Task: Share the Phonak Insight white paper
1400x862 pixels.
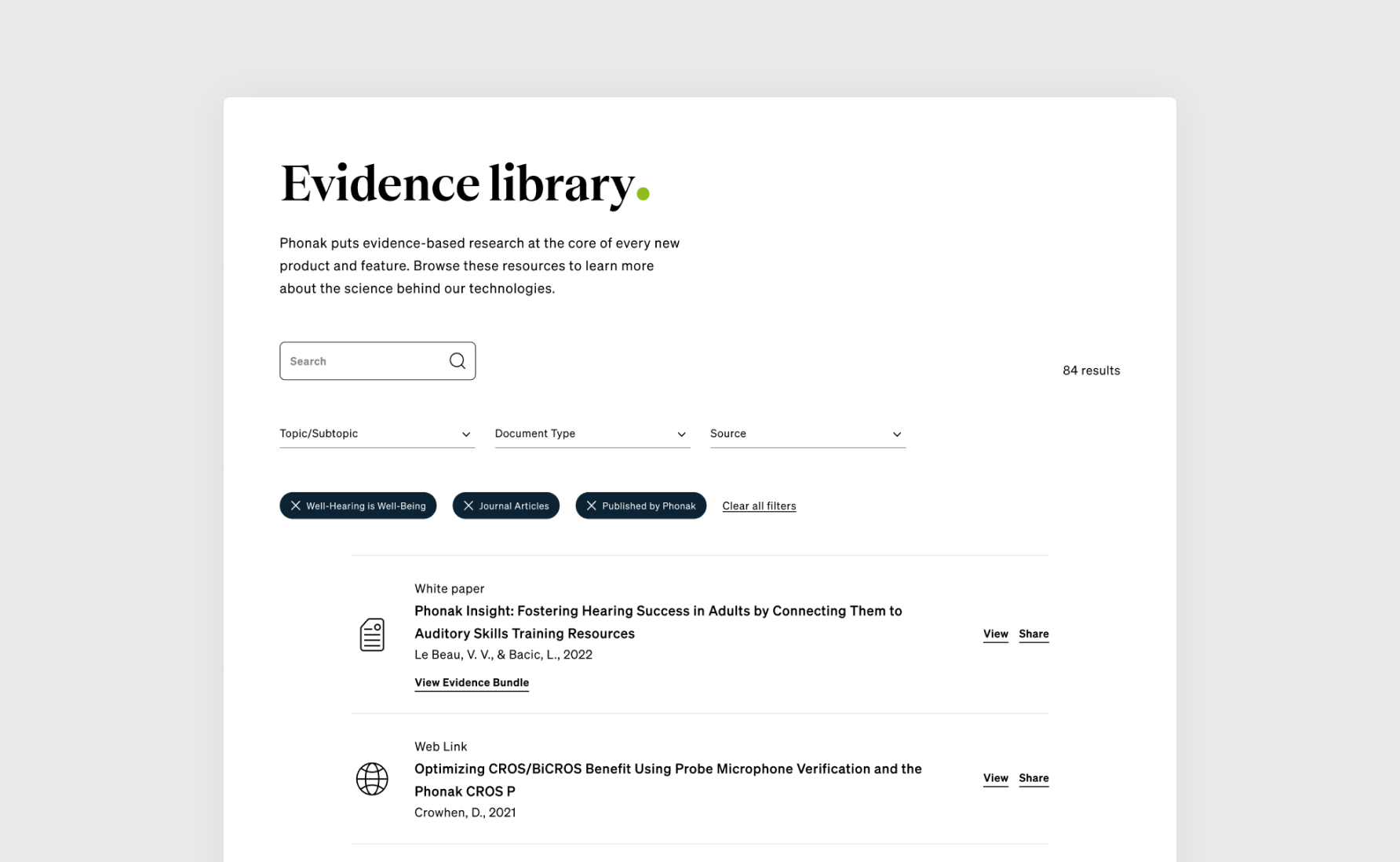Action: pyautogui.click(x=1034, y=634)
